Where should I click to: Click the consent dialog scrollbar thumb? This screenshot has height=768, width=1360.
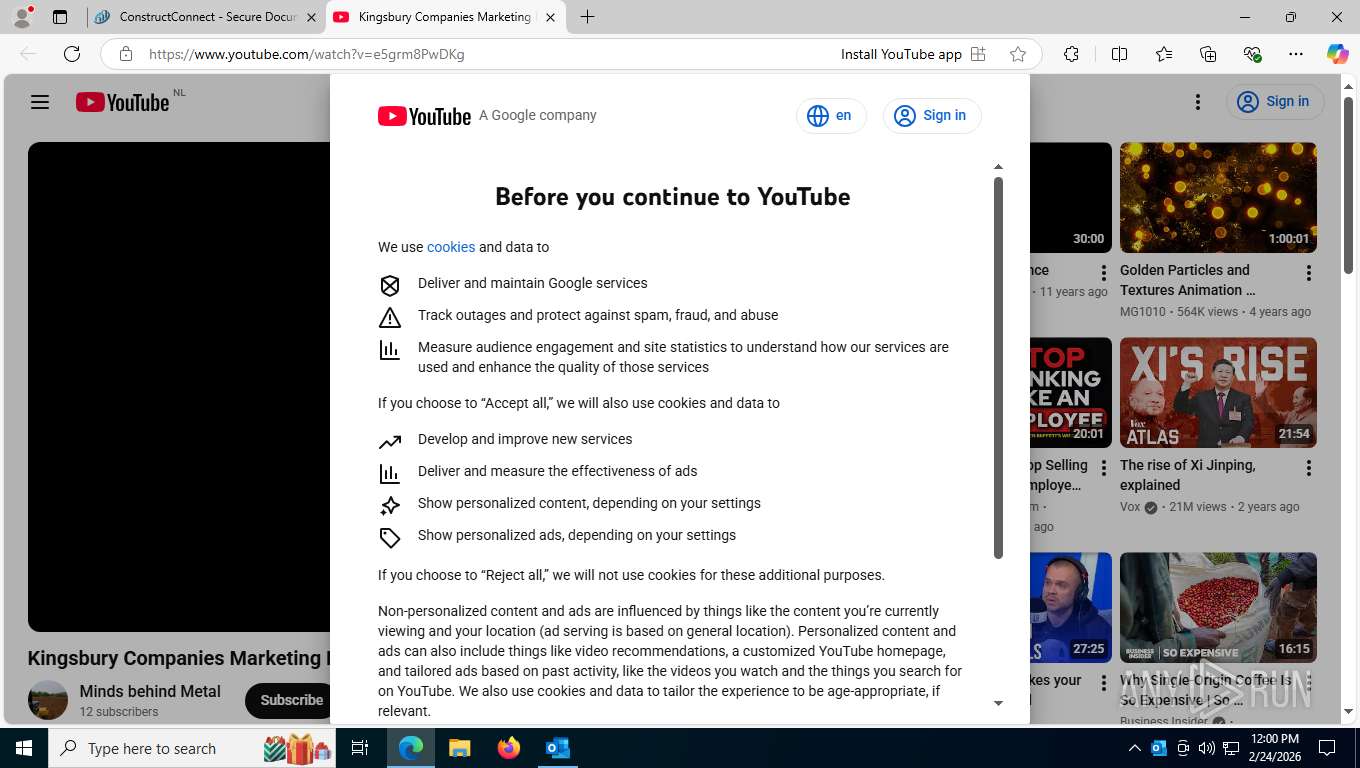(998, 367)
